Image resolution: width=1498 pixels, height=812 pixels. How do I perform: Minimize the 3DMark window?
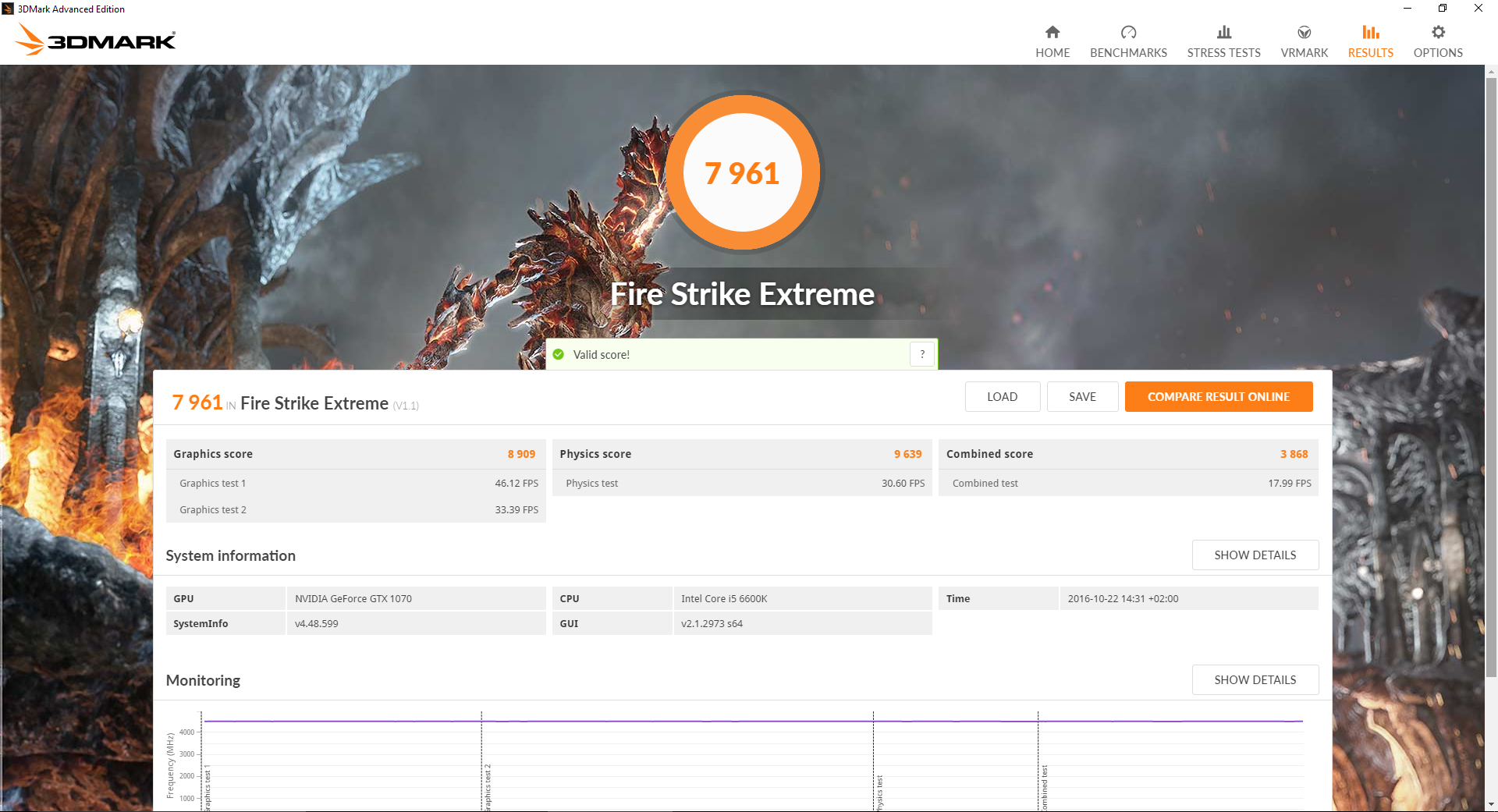coord(1407,9)
